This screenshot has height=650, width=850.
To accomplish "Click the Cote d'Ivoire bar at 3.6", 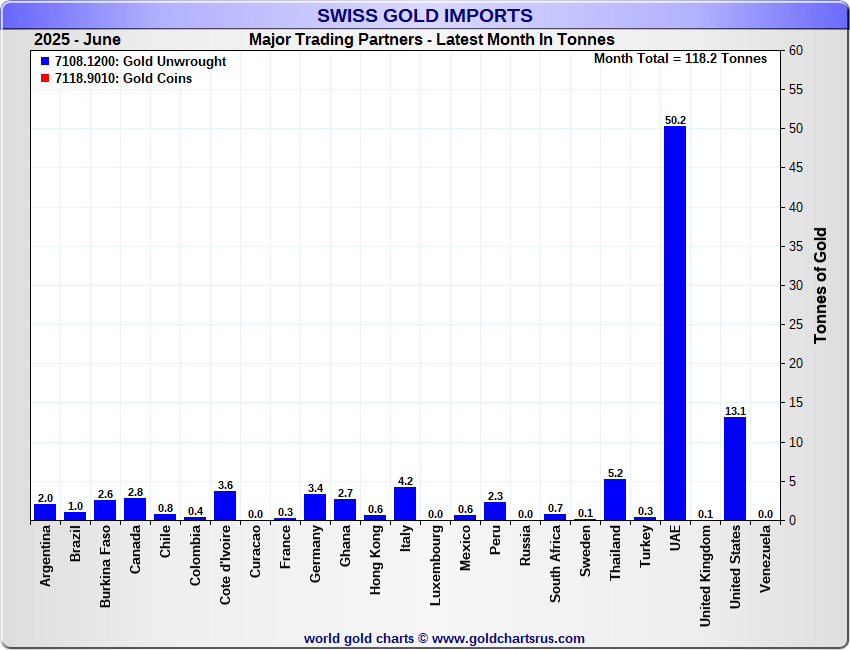I will (x=225, y=505).
